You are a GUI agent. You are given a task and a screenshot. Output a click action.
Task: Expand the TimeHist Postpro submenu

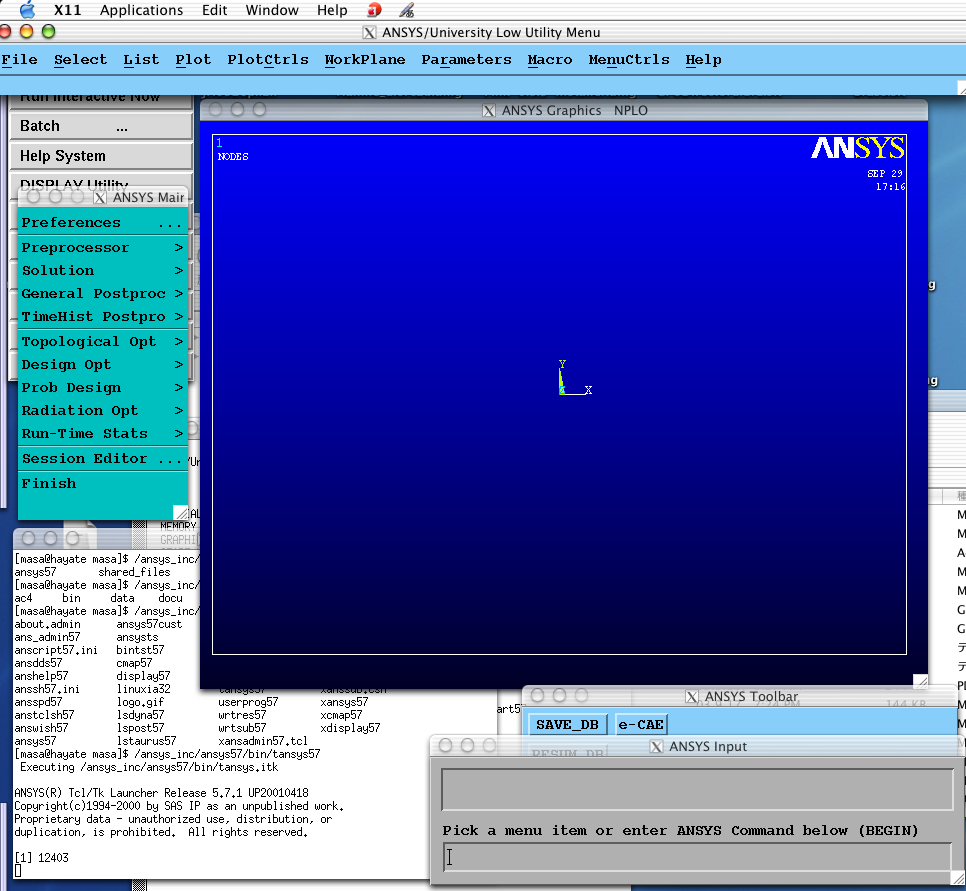point(102,317)
